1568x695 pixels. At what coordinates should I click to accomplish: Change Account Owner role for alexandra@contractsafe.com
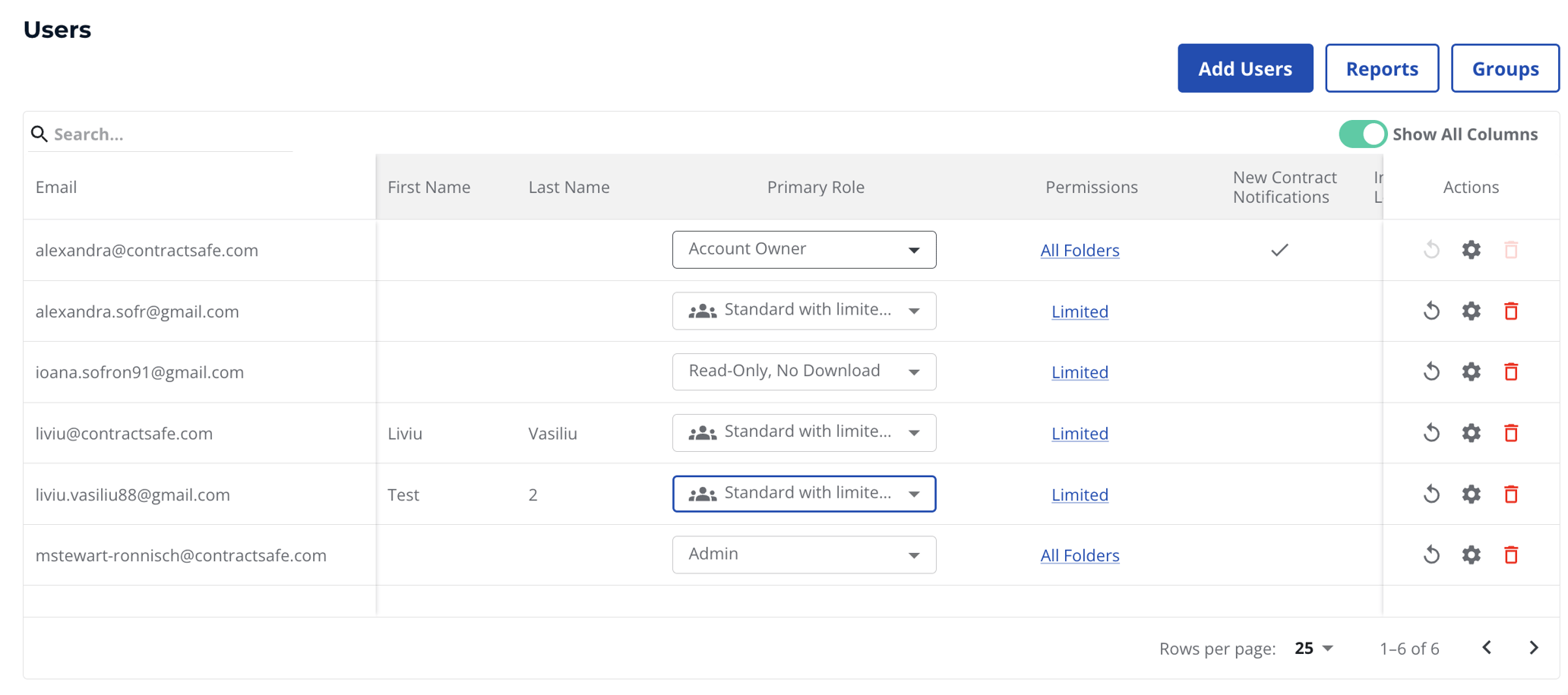click(x=804, y=248)
